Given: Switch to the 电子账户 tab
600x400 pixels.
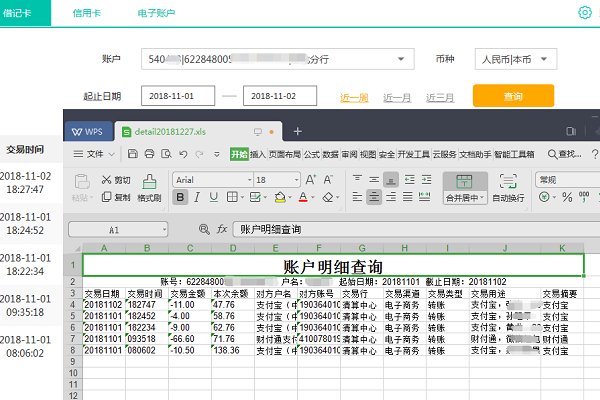Looking at the screenshot, I should [x=156, y=13].
